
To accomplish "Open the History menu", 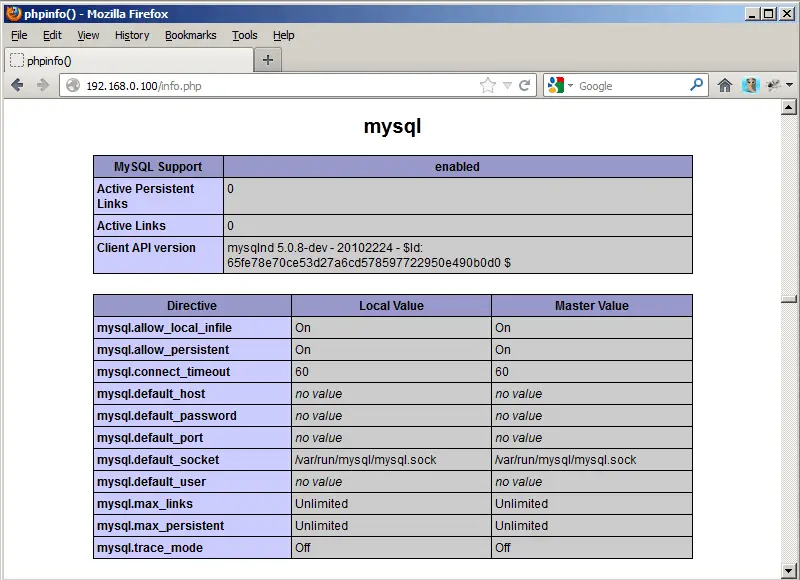I will [132, 35].
